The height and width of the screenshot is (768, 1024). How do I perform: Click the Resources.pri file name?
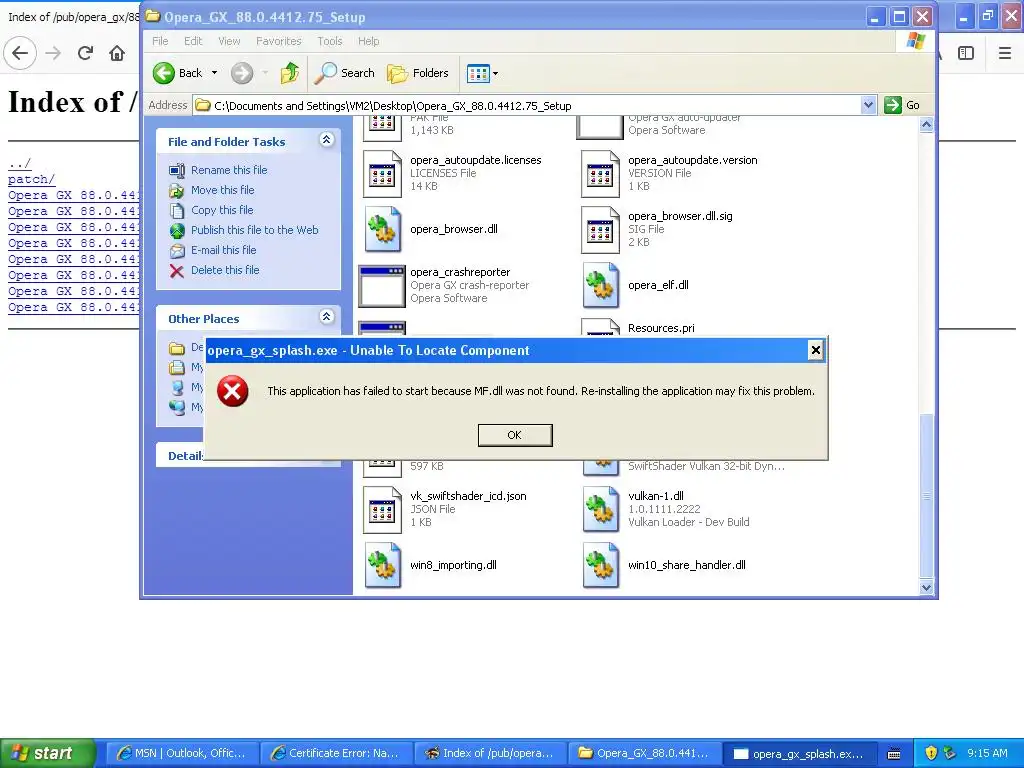click(x=661, y=328)
